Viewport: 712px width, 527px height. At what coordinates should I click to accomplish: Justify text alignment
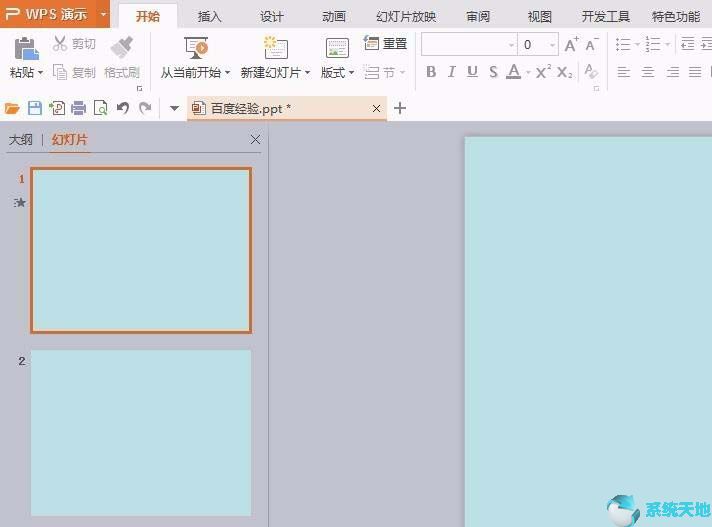[x=695, y=72]
